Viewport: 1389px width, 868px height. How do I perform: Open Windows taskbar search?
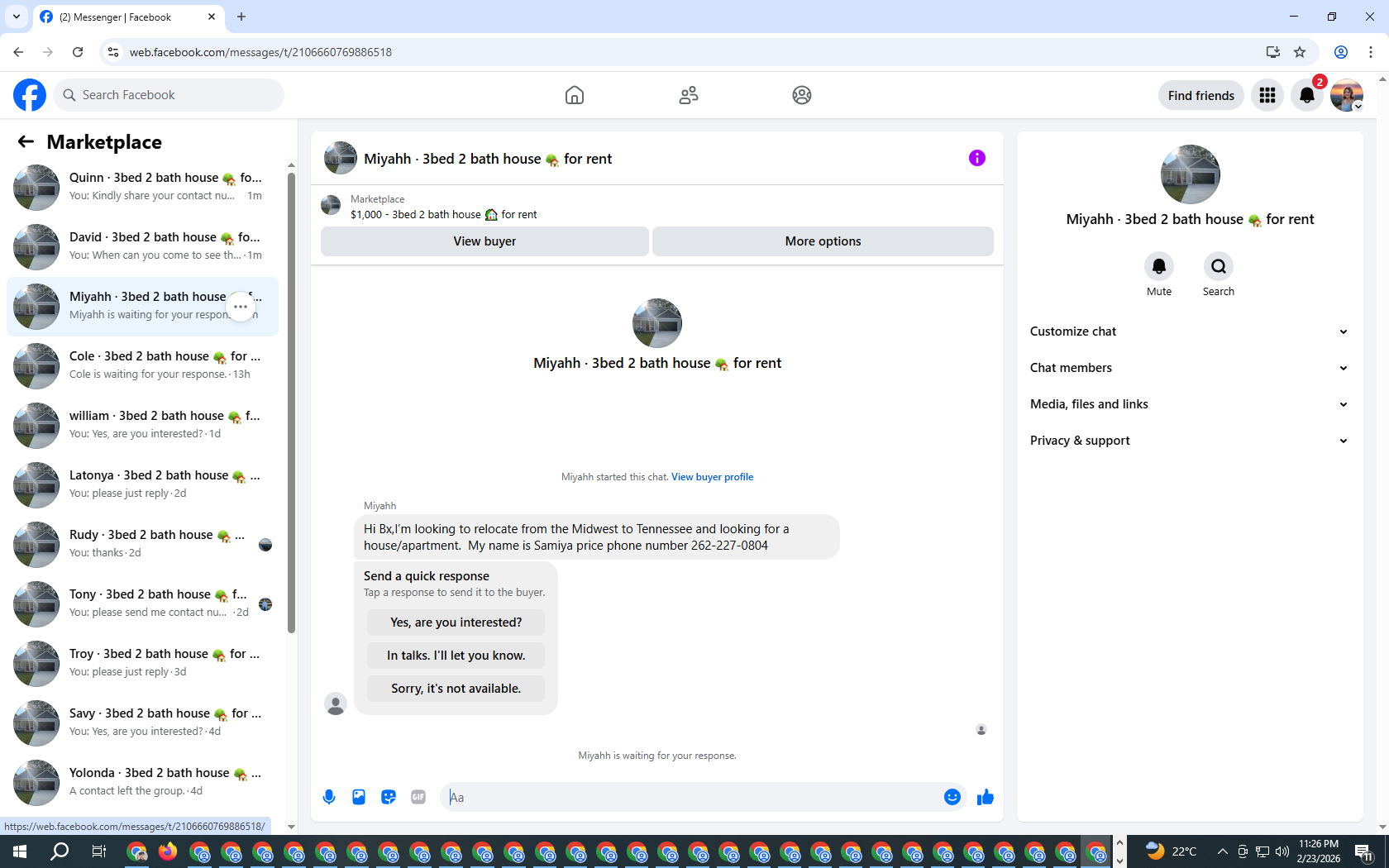[60, 851]
